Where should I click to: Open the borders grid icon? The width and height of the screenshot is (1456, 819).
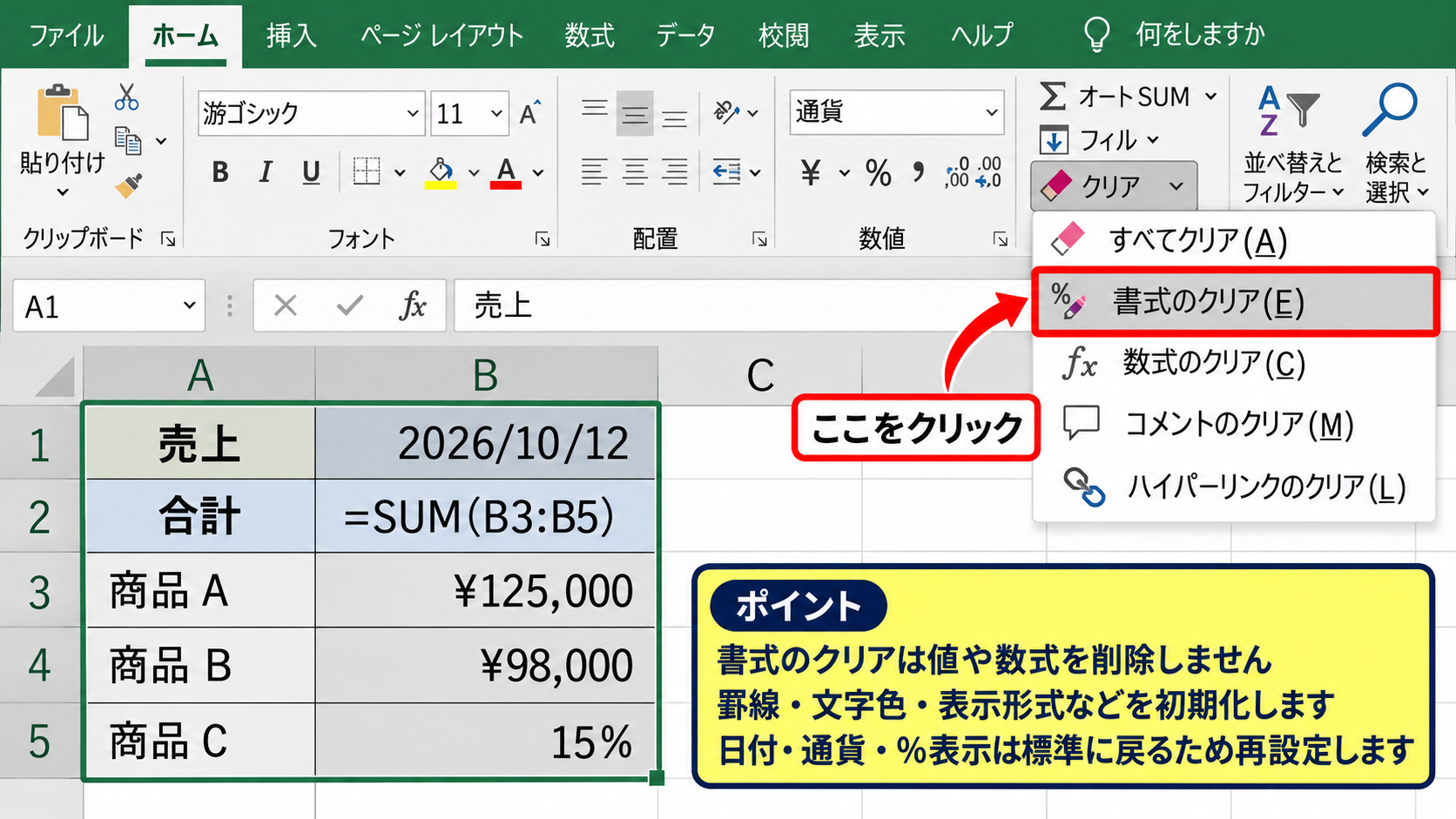tap(367, 171)
